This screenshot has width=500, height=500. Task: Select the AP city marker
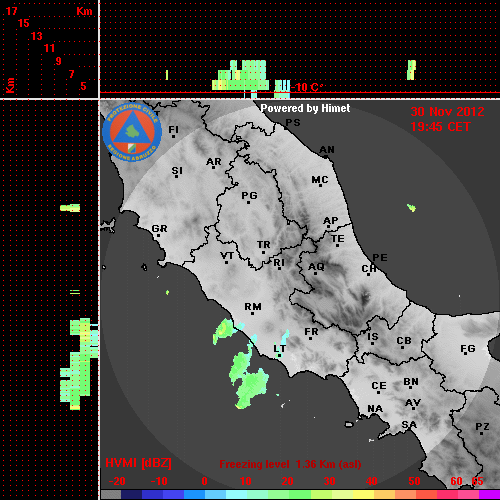[330, 222]
